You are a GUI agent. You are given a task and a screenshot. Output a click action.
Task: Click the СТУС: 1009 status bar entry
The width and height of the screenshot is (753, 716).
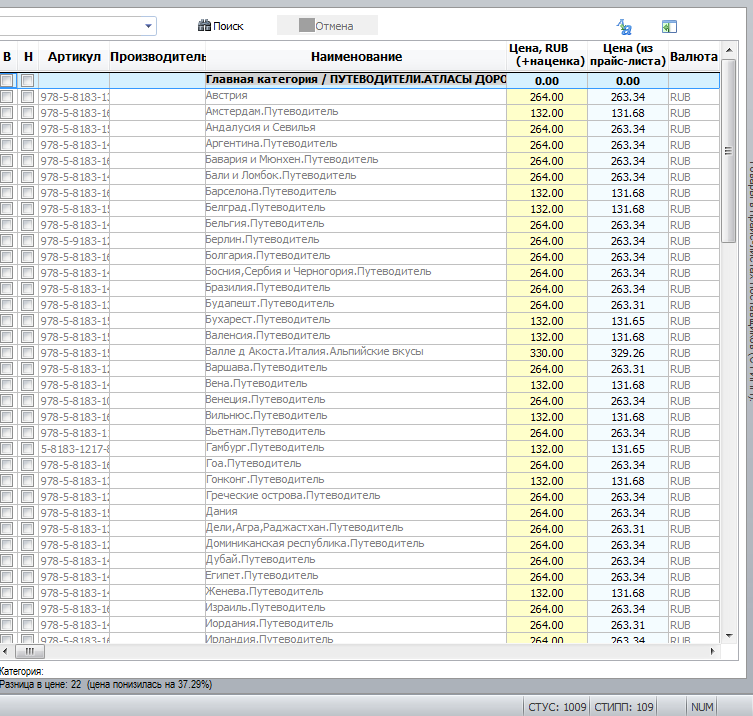pyautogui.click(x=557, y=707)
